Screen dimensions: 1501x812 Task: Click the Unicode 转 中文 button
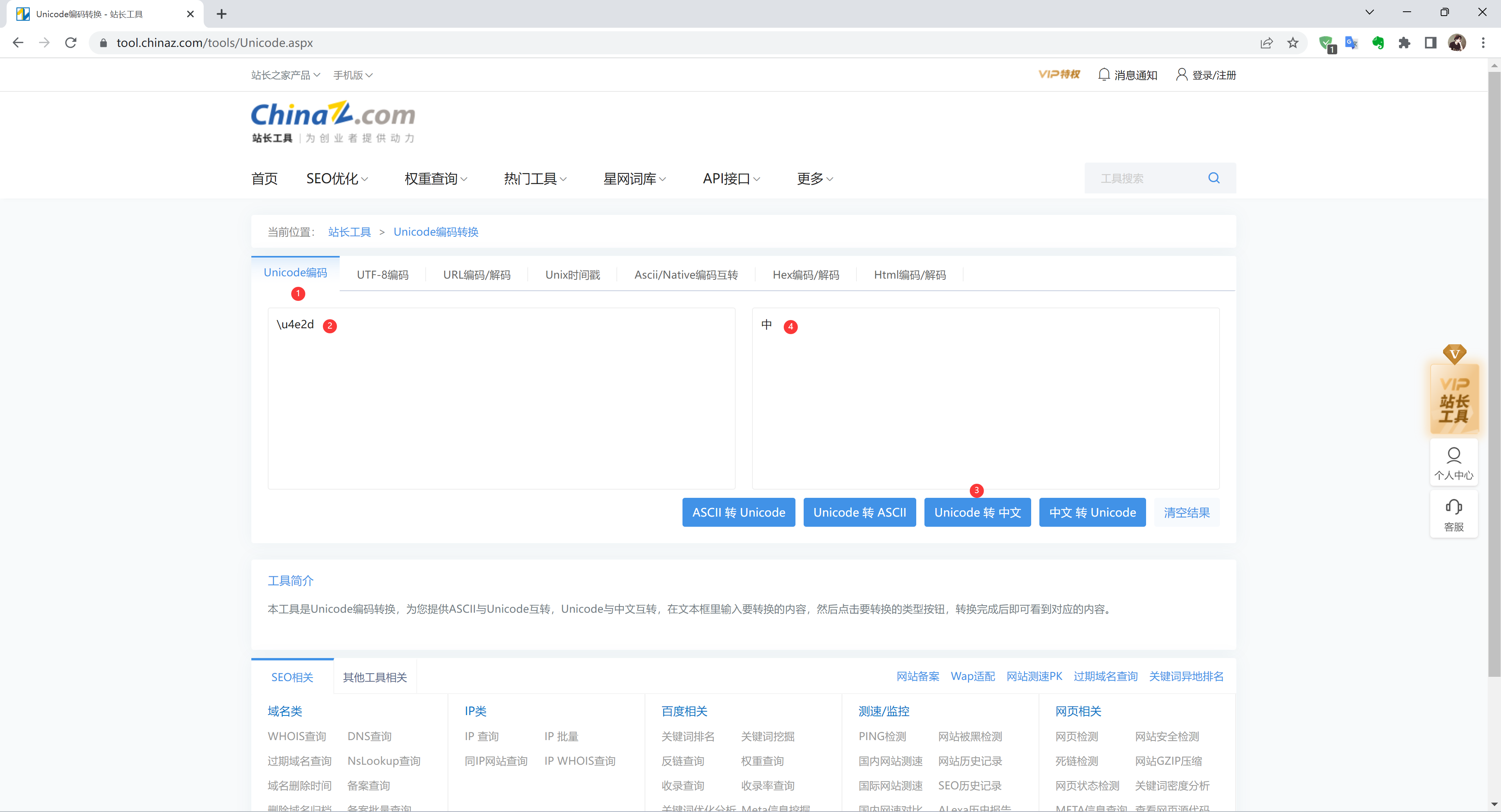[978, 512]
